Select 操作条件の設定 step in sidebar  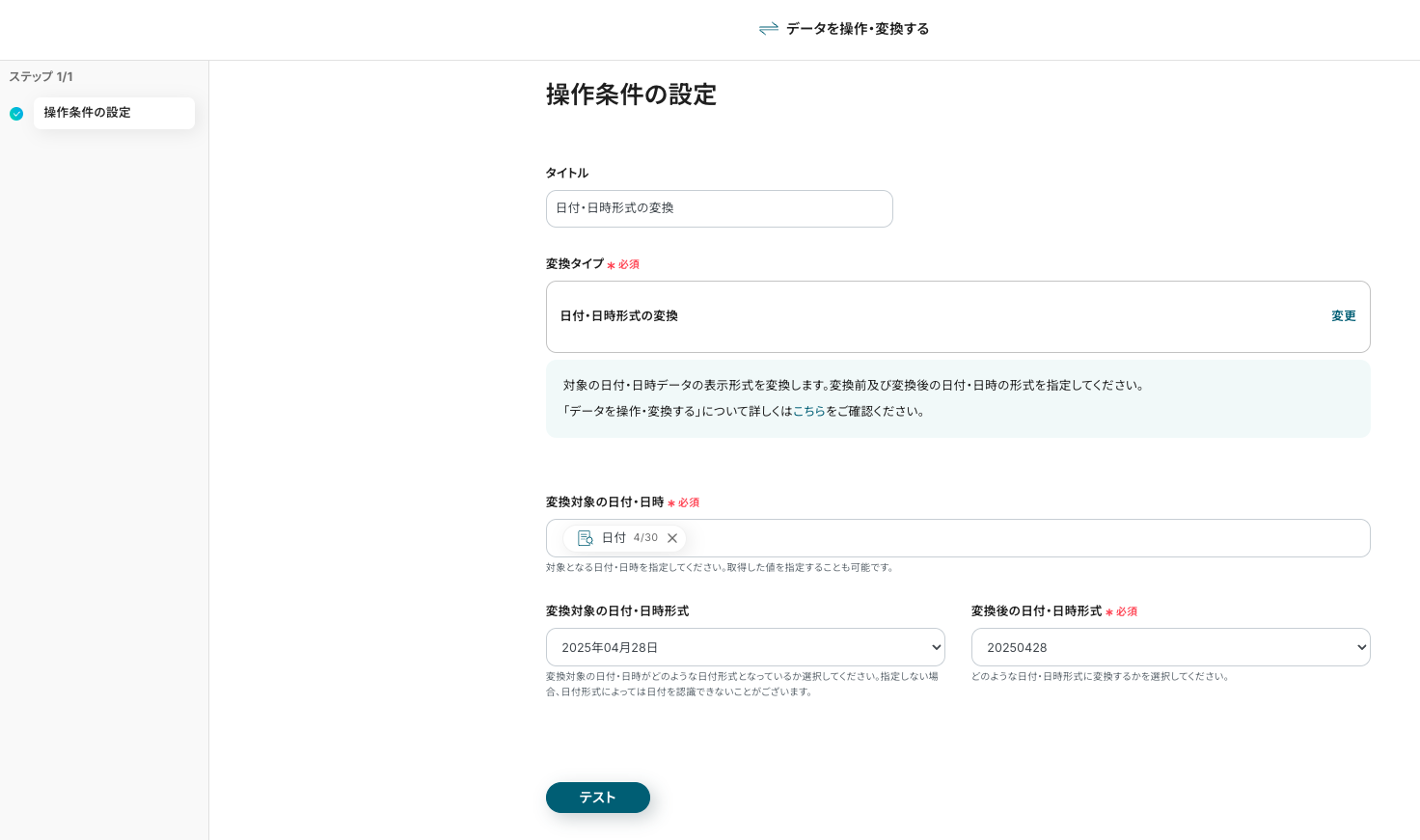pos(114,113)
